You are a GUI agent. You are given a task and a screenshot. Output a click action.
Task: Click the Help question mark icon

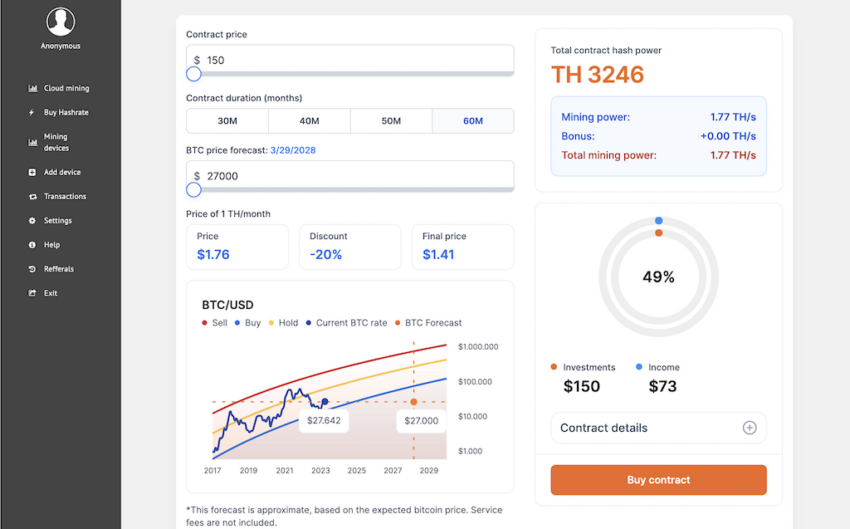[x=33, y=245]
